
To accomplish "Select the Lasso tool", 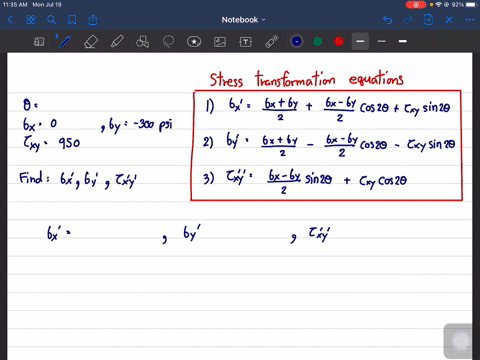I will point(168,42).
